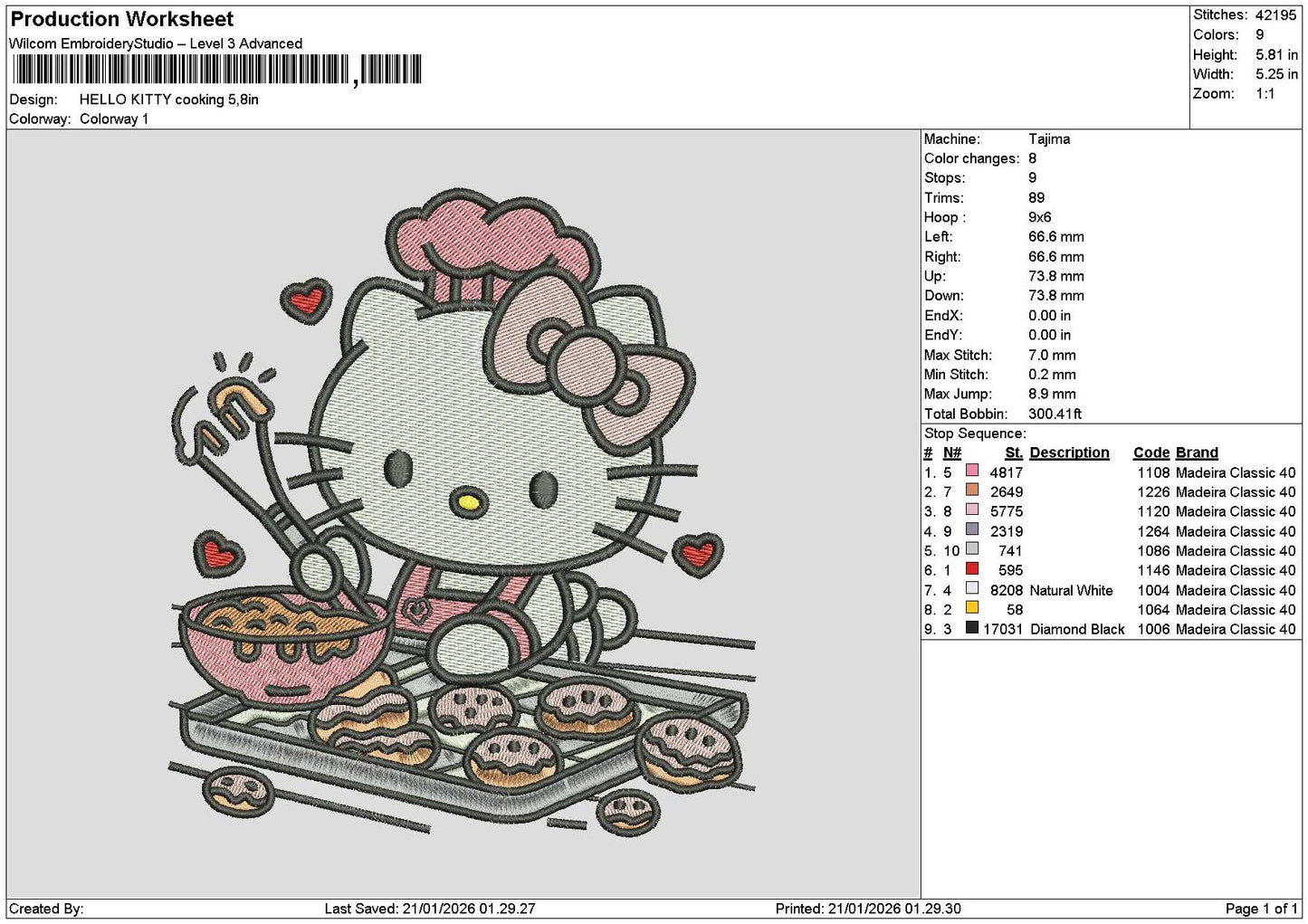Click the pink color swatch for stop 1

[972, 471]
